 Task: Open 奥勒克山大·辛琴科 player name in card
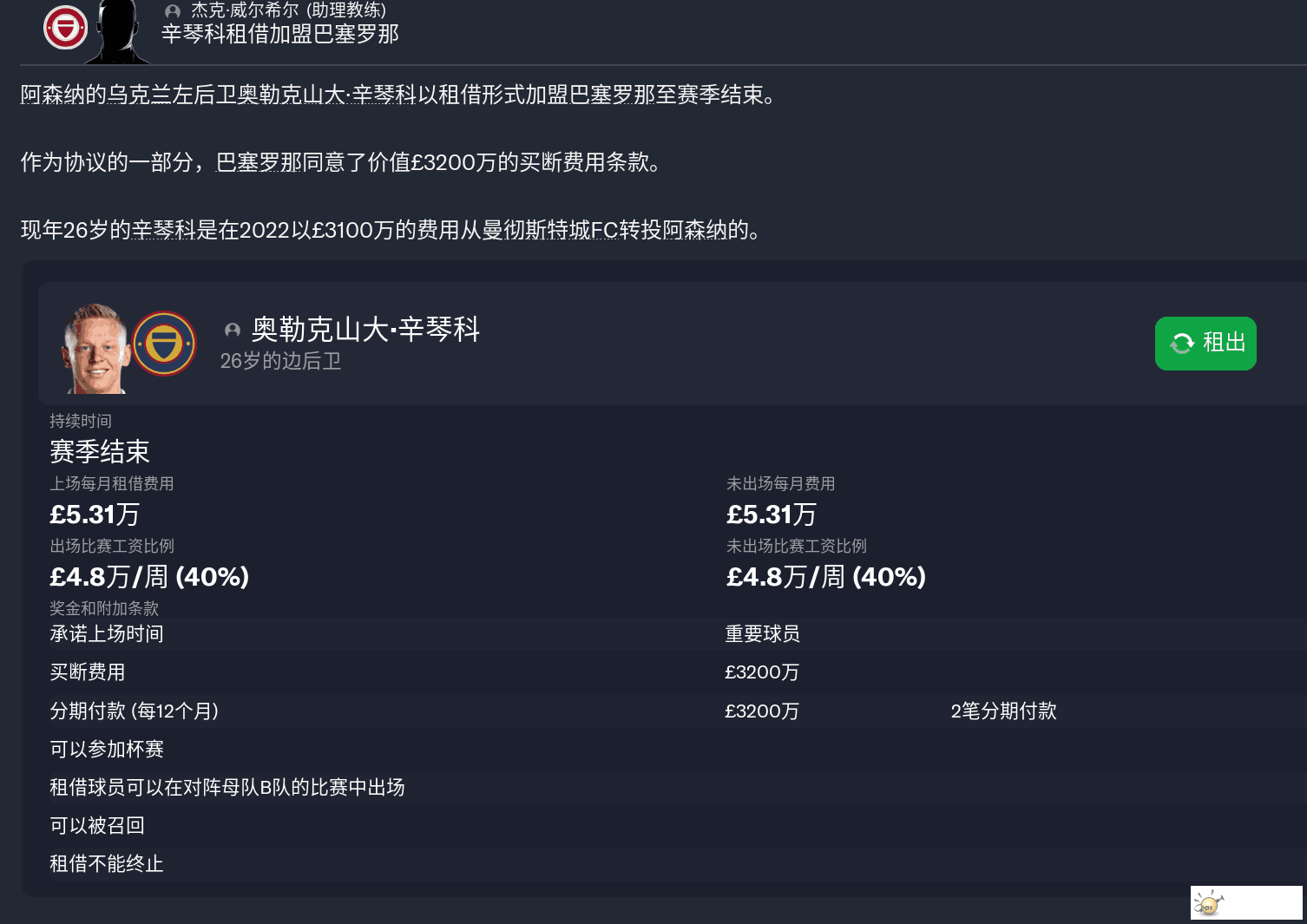(365, 330)
